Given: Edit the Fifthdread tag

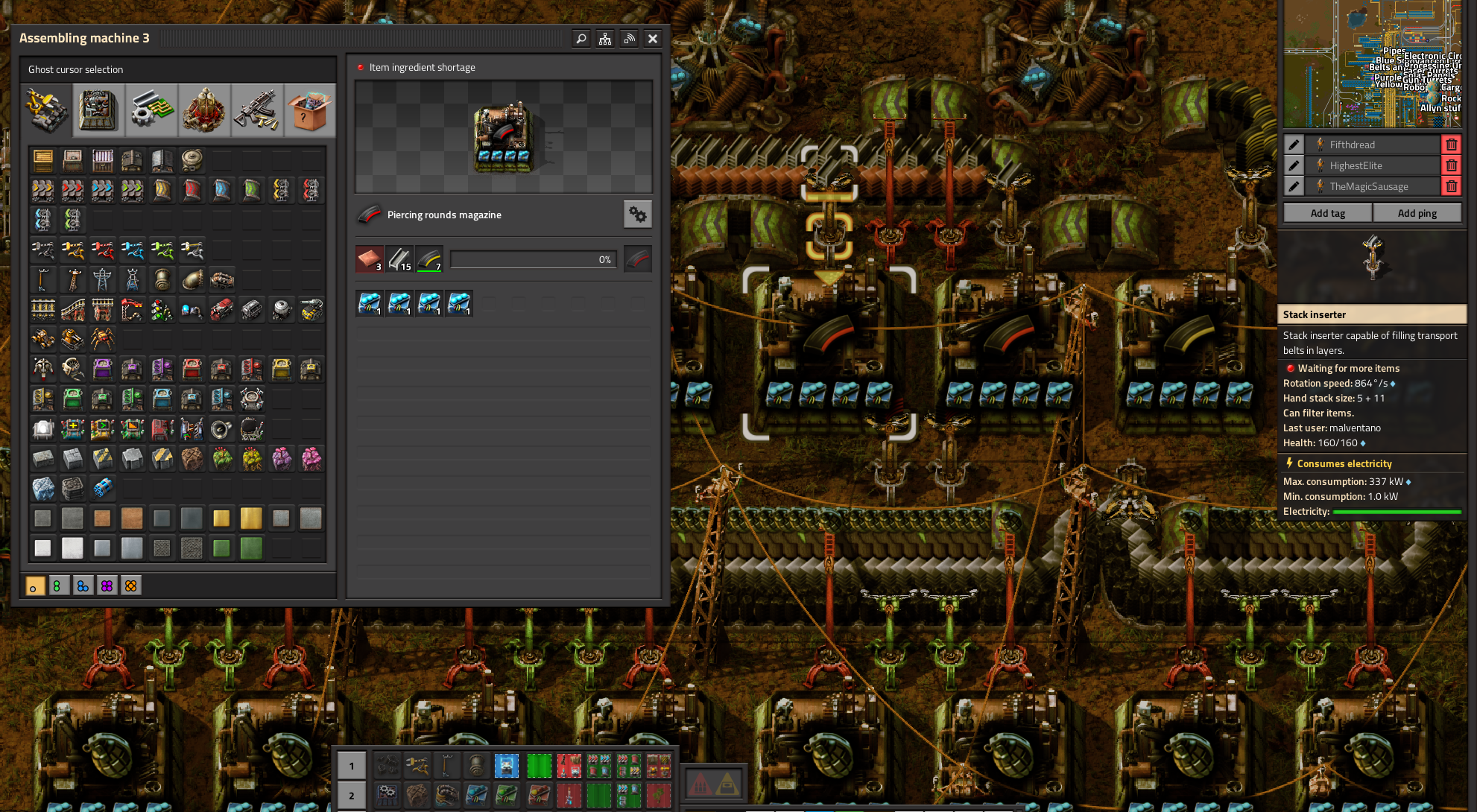Looking at the screenshot, I should pyautogui.click(x=1294, y=145).
